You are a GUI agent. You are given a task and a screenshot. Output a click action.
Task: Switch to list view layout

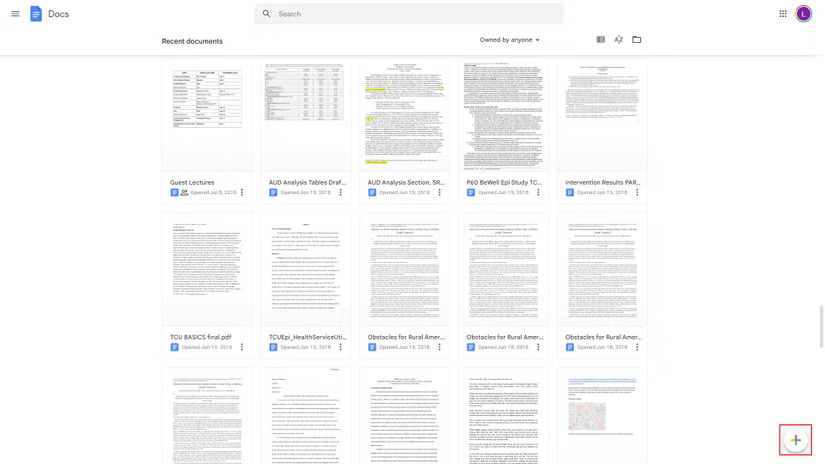pos(601,40)
